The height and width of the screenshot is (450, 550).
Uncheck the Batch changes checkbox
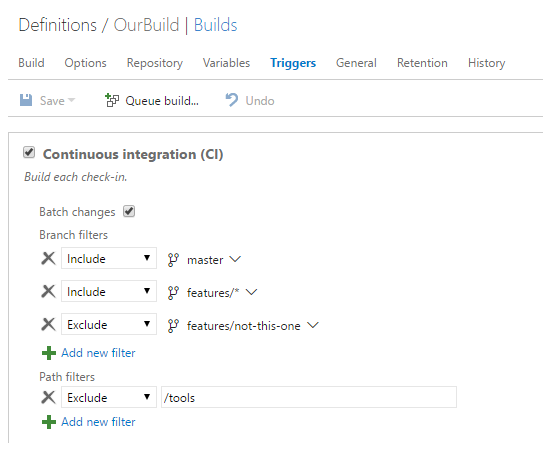[129, 211]
